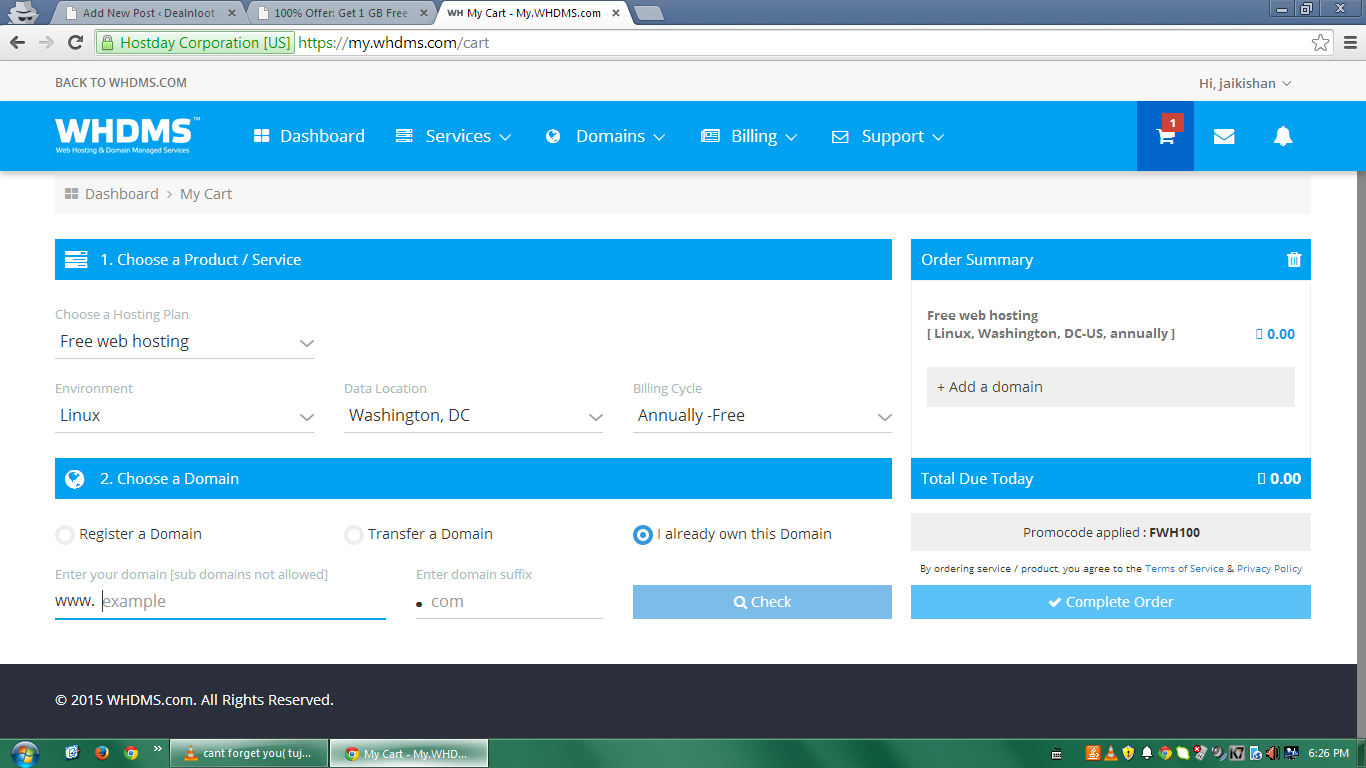Open the shopping cart icon with badge
Image resolution: width=1366 pixels, height=768 pixels.
1165,136
